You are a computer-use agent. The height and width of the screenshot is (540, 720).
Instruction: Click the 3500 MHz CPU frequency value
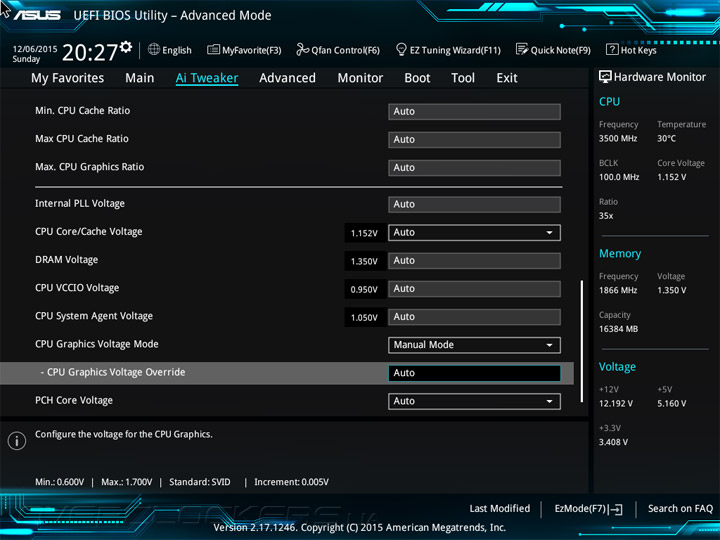pos(618,138)
